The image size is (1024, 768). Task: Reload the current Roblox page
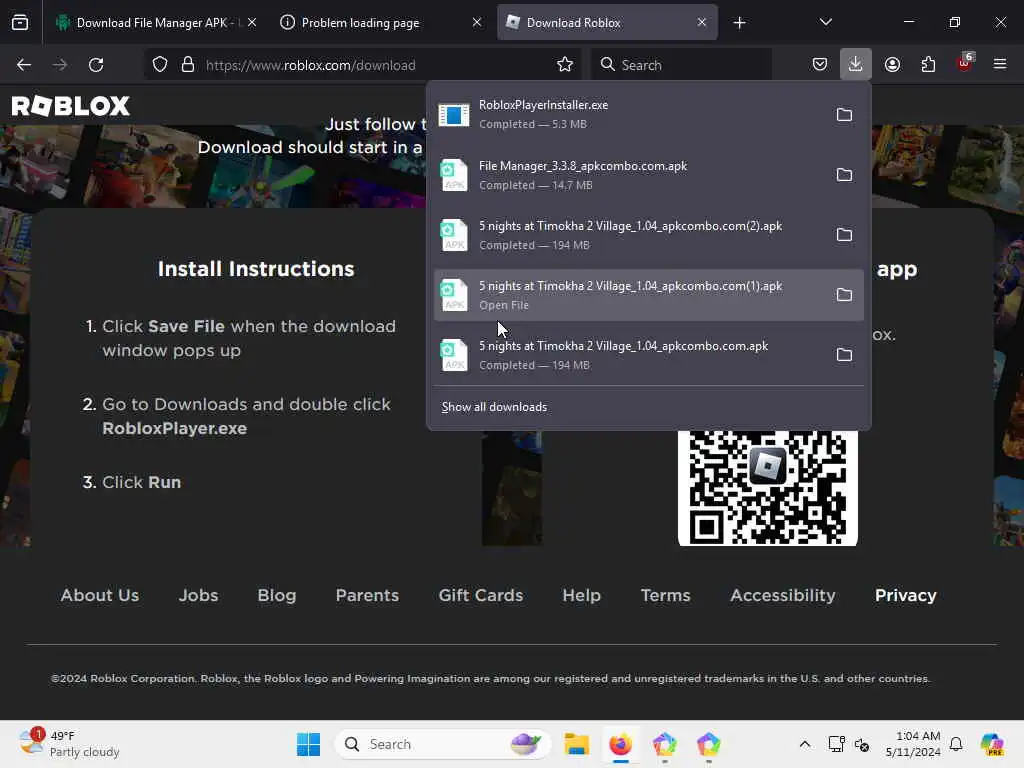click(x=96, y=65)
